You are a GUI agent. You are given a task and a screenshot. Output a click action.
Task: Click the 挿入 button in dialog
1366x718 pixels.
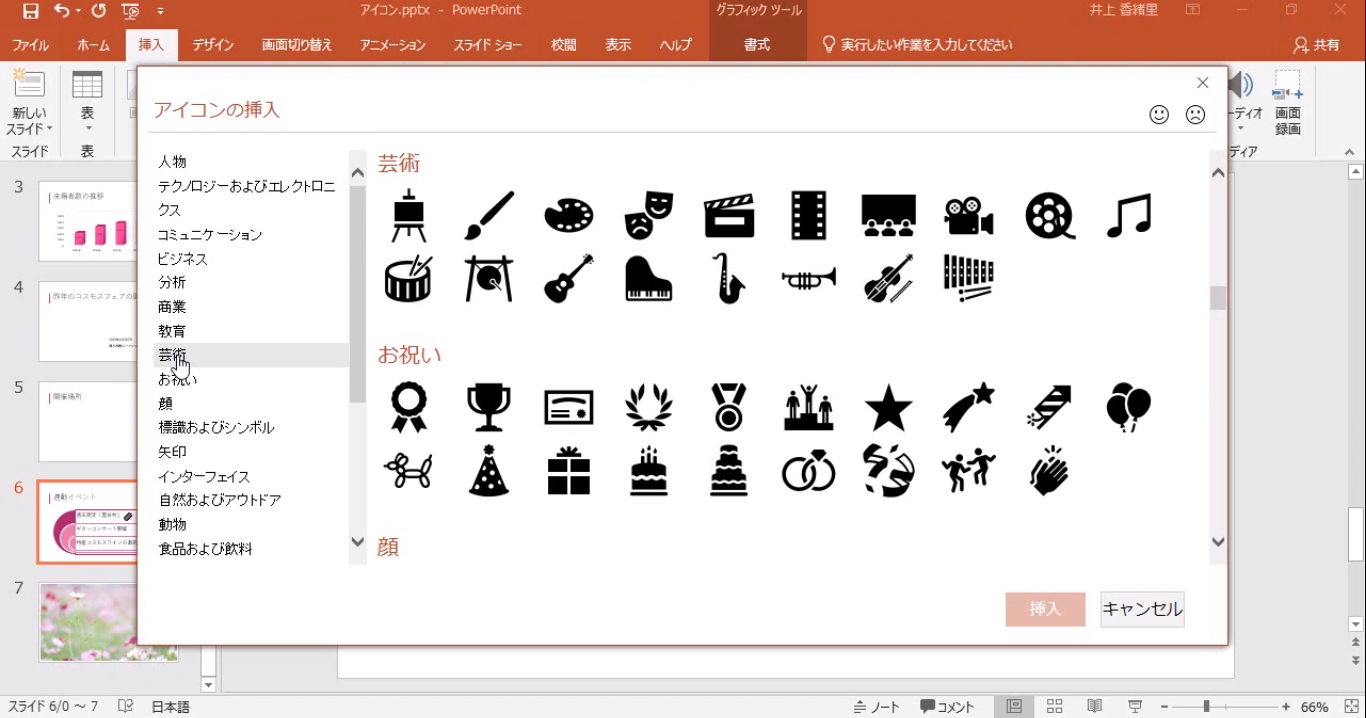[x=1045, y=609]
